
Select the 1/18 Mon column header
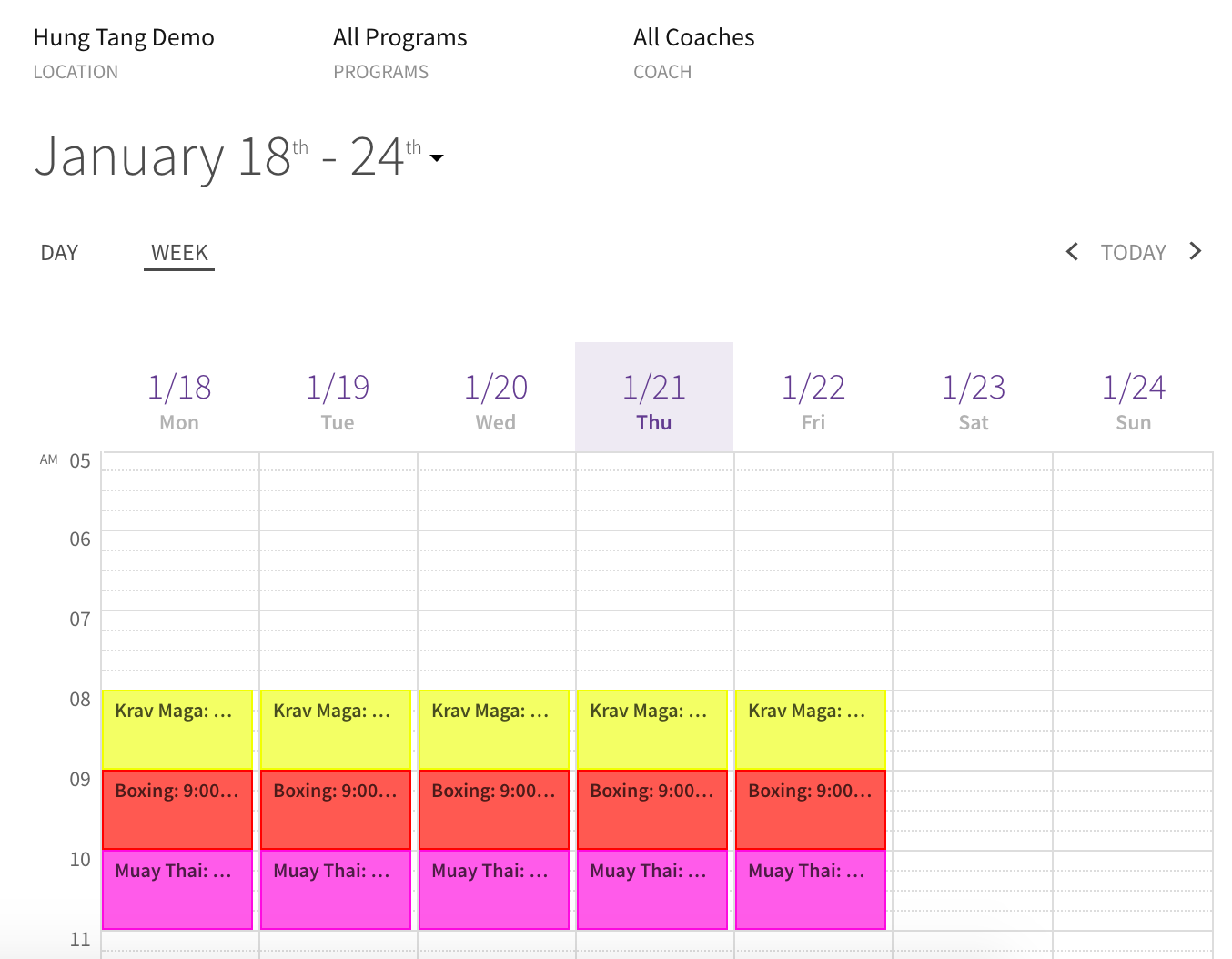click(179, 400)
